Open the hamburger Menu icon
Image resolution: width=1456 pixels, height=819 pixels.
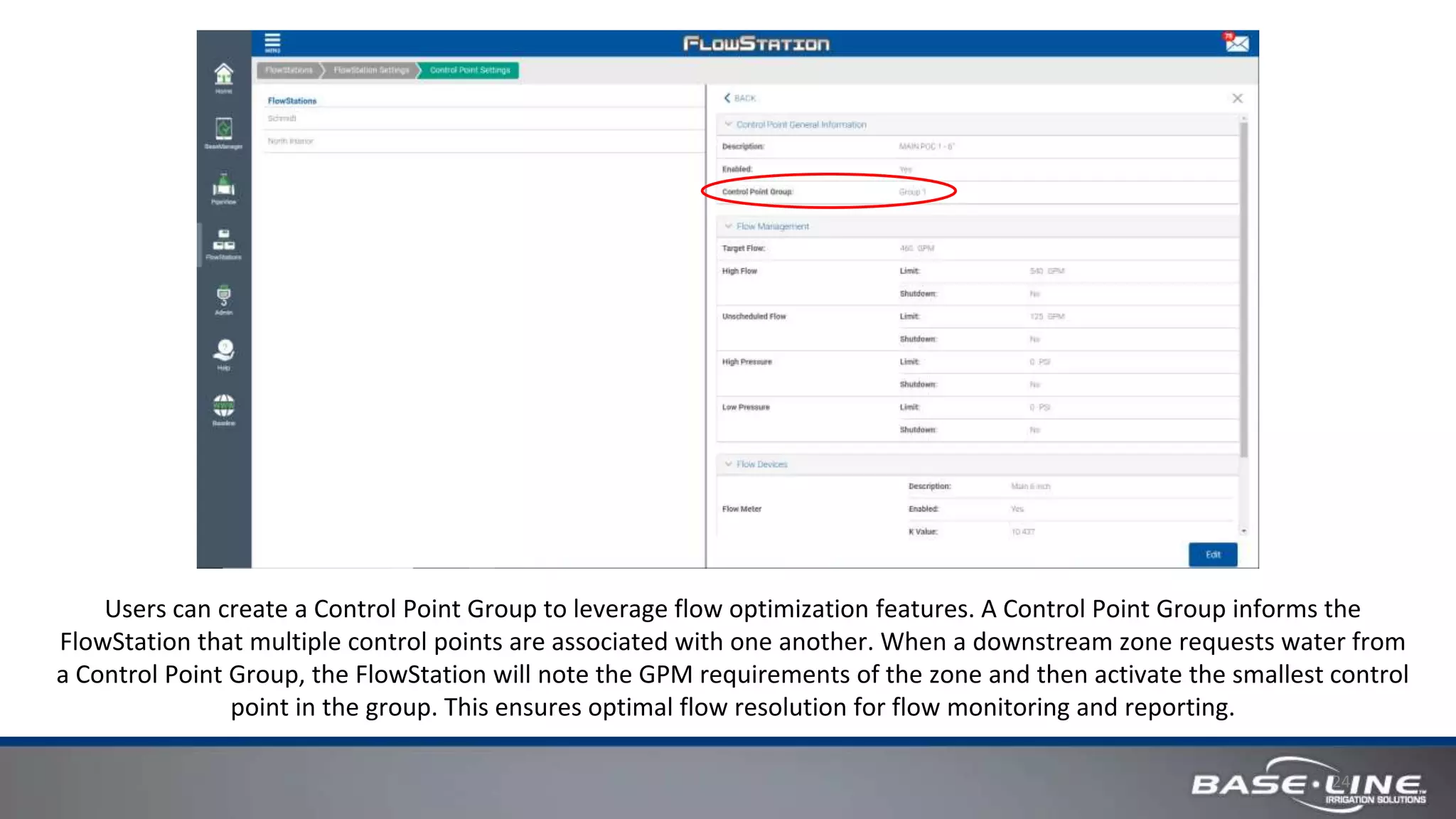(x=272, y=43)
